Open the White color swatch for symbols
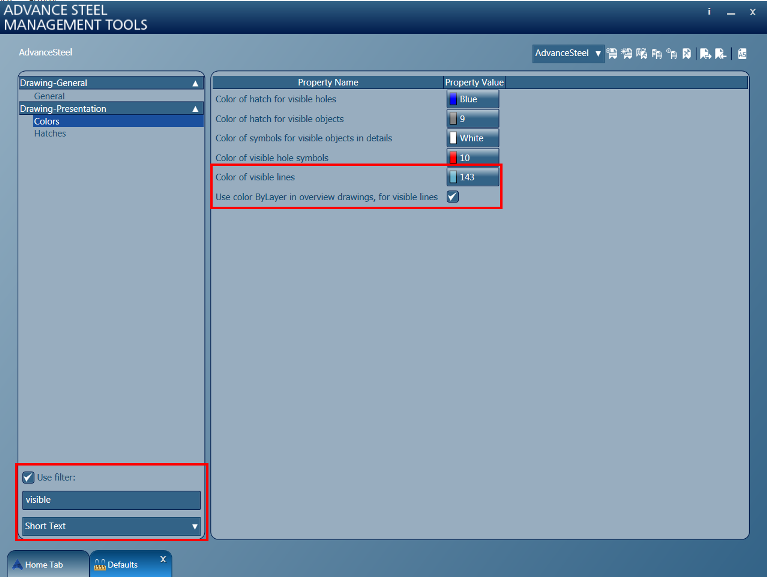This screenshot has height=577, width=767. [473, 138]
